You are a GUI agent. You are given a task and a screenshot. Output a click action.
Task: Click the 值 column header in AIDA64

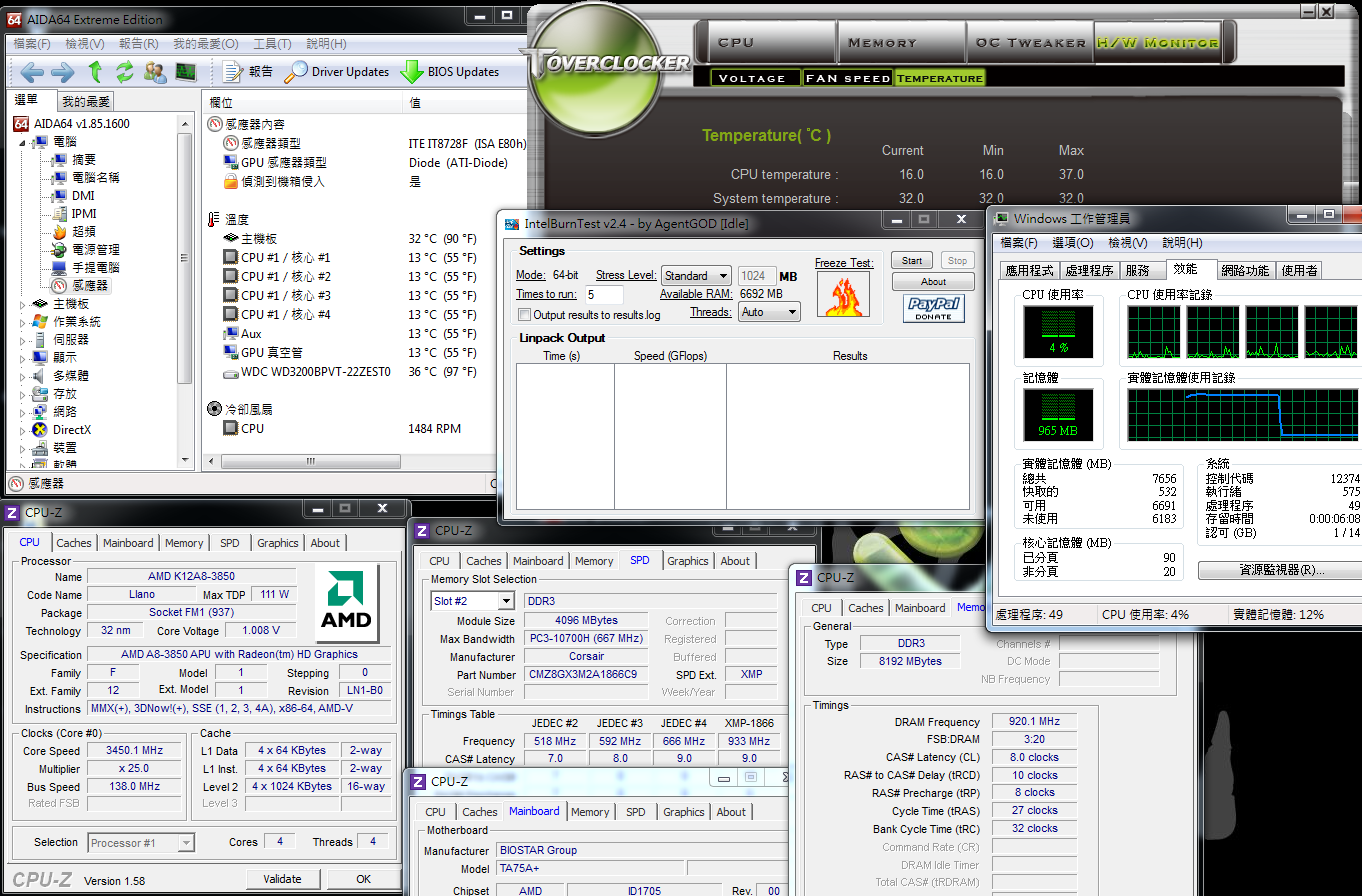click(464, 103)
